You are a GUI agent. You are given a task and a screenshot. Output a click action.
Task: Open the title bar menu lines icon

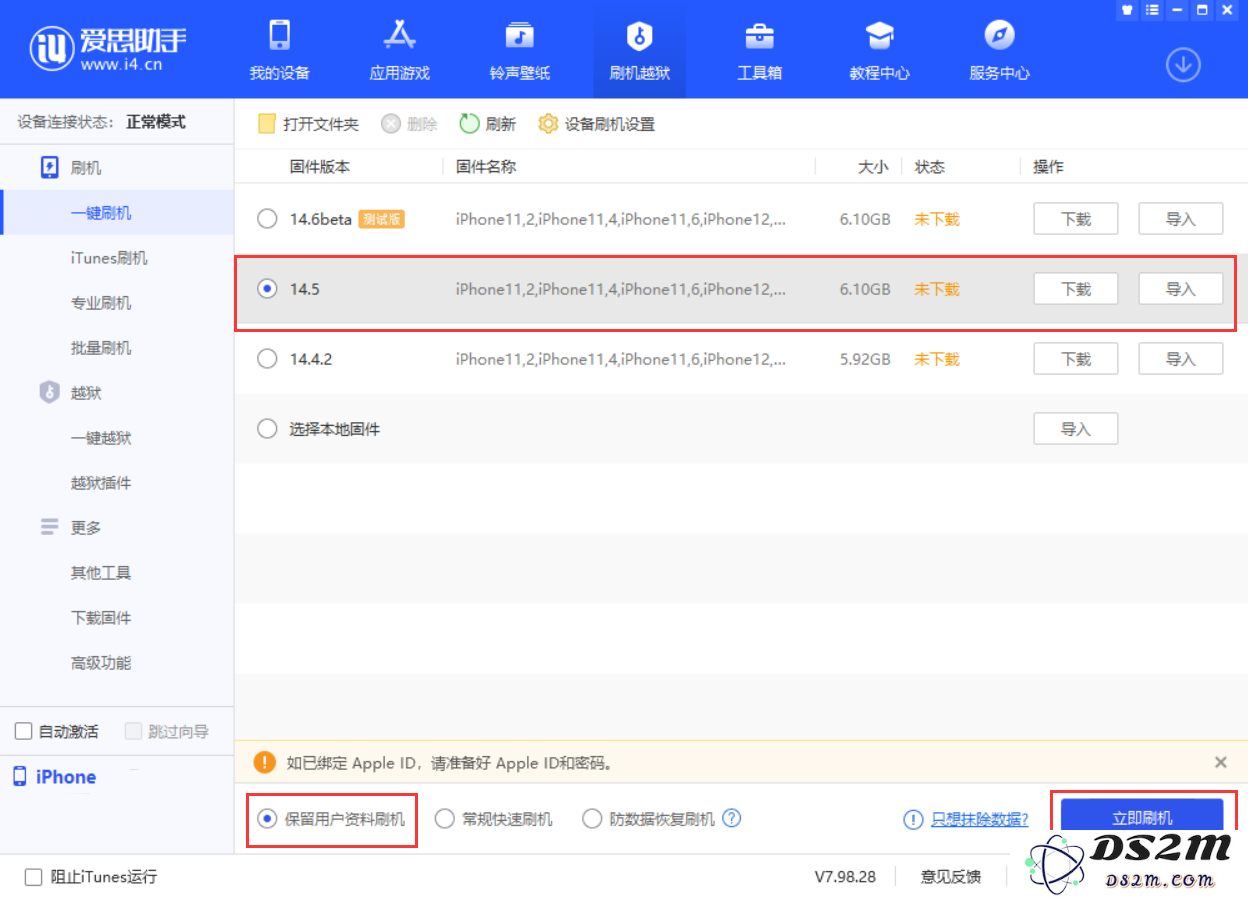pyautogui.click(x=1152, y=10)
